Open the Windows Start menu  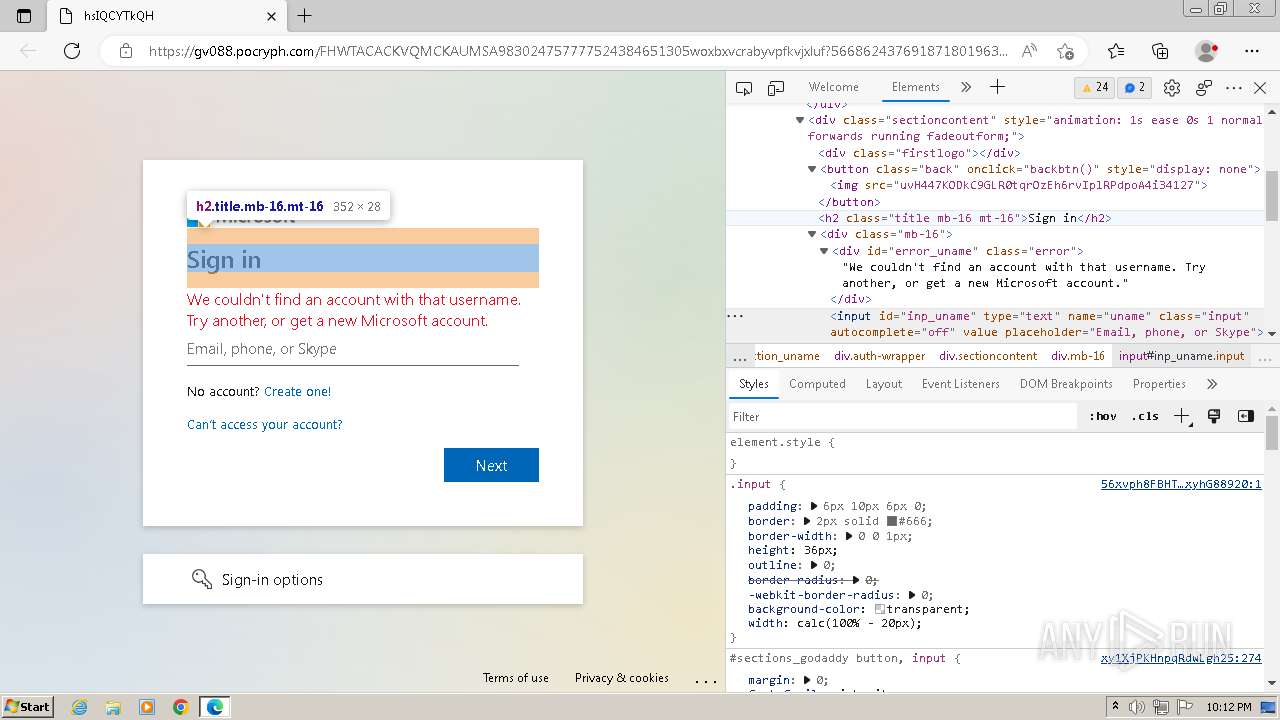(28, 706)
